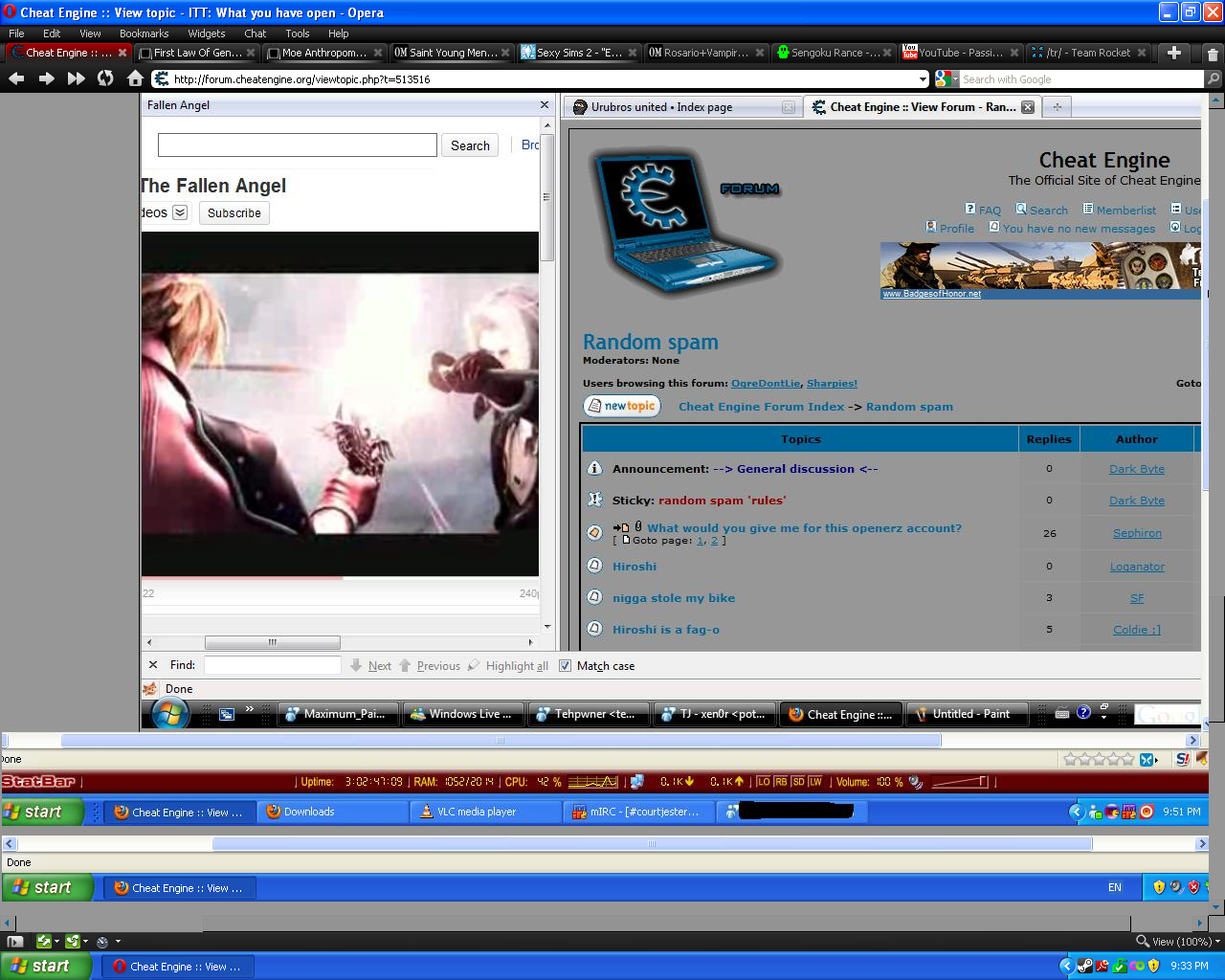The image size is (1225, 980).
Task: Click Opera's Forward arrow button
Action: tap(46, 78)
